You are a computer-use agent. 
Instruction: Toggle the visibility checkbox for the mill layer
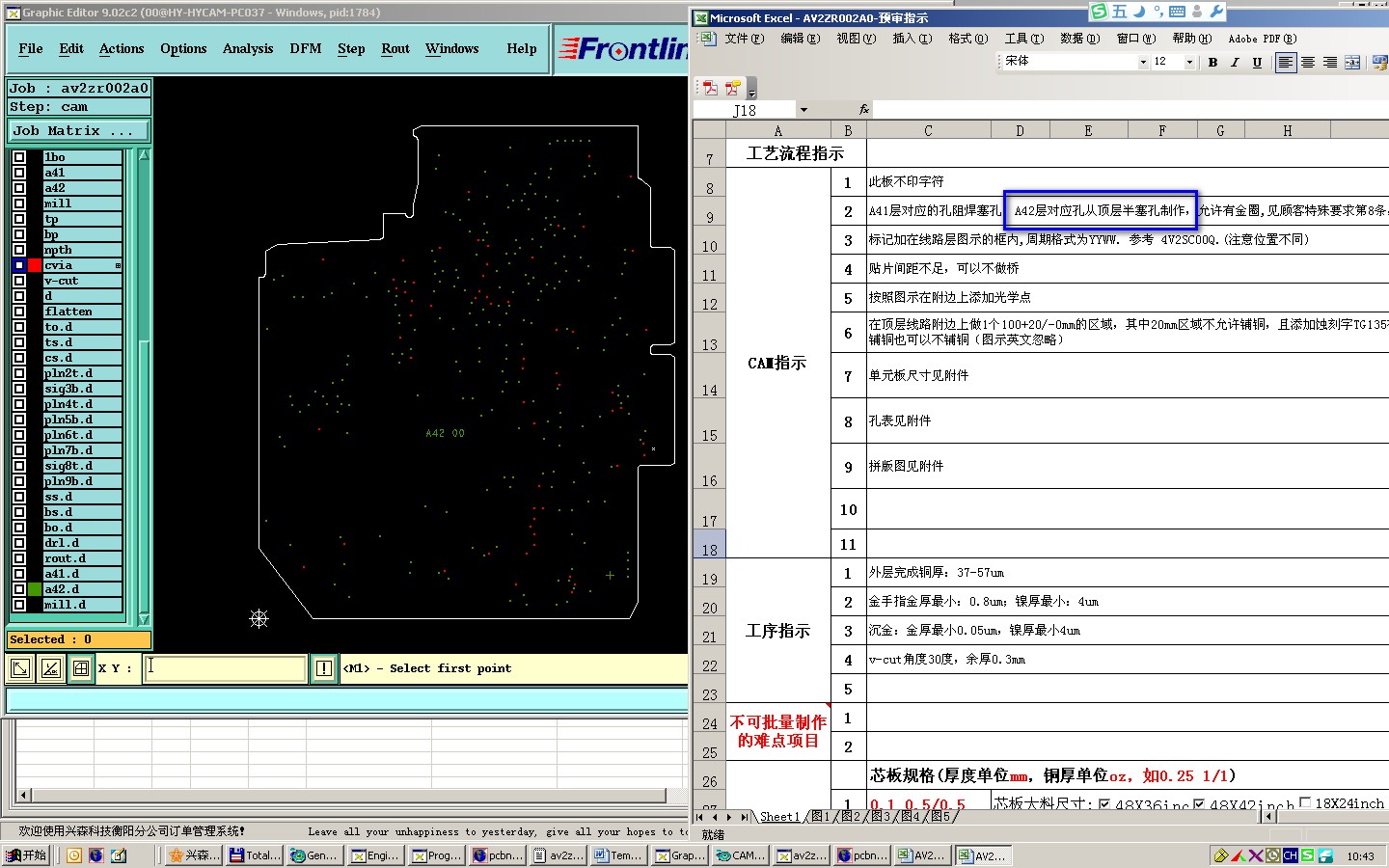[x=19, y=203]
